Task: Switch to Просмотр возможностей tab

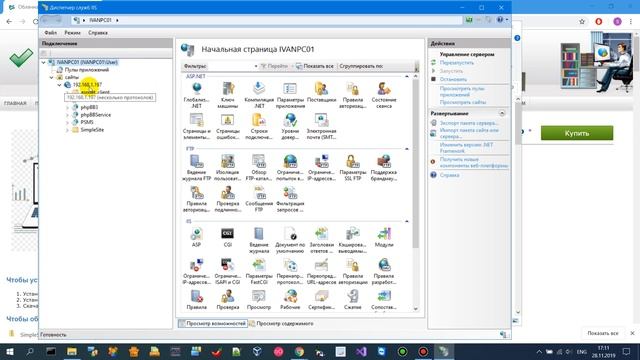Action: [x=213, y=323]
